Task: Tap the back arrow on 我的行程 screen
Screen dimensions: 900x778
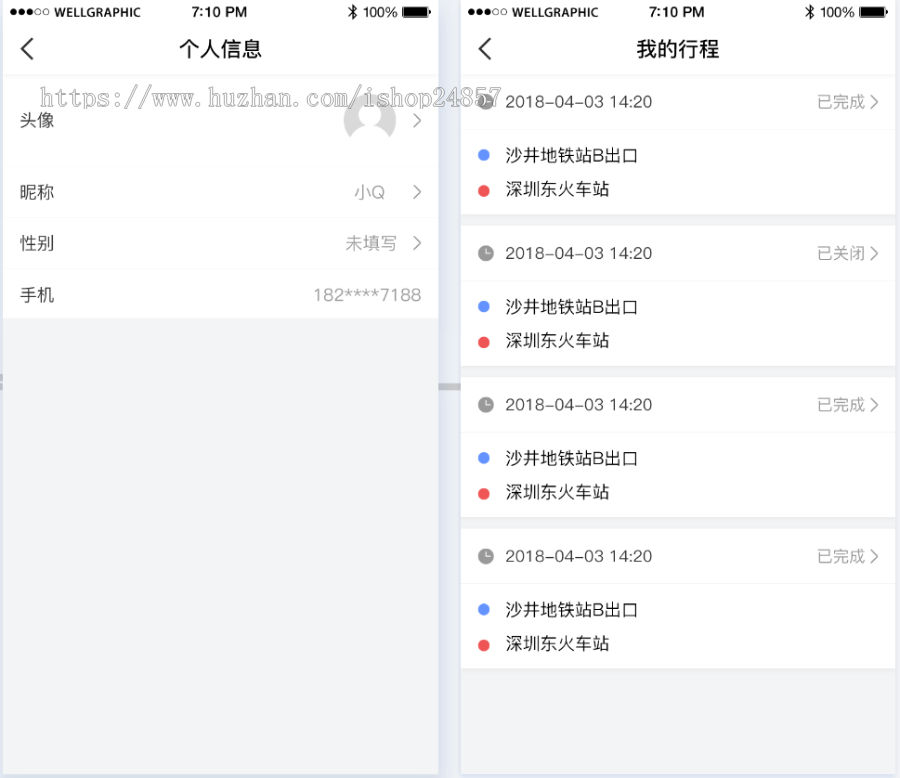Action: (484, 48)
